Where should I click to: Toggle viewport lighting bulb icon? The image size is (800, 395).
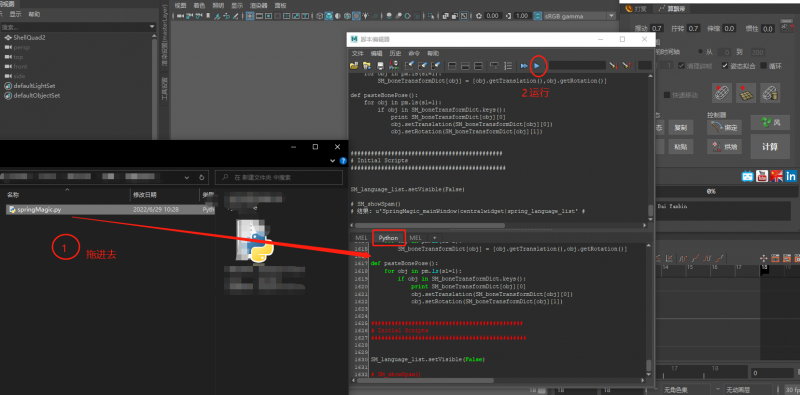click(x=366, y=16)
